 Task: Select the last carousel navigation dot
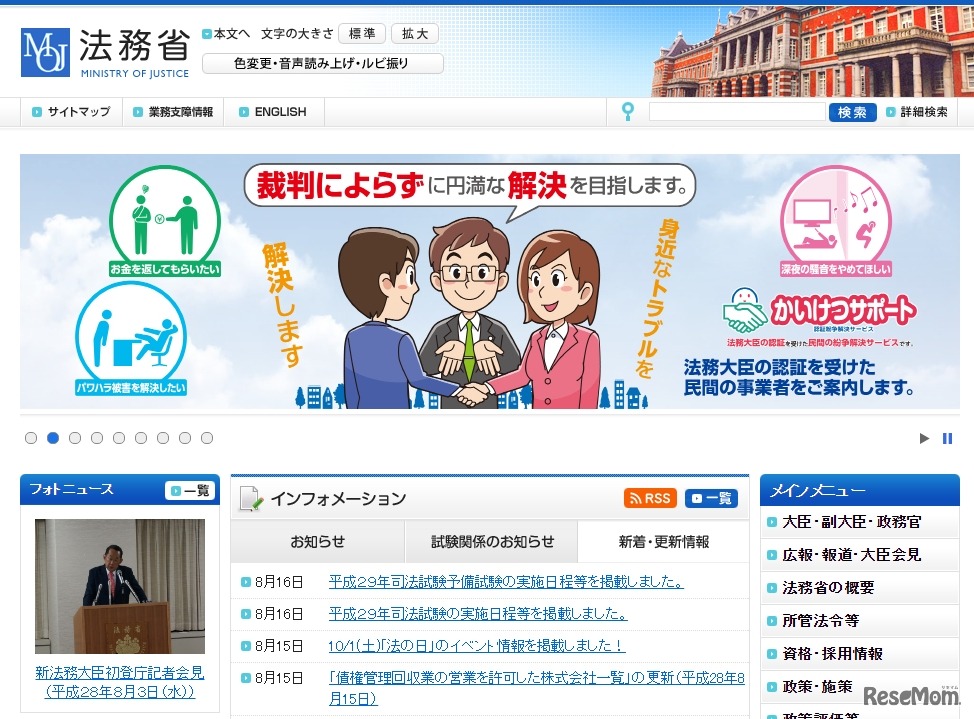pyautogui.click(x=207, y=437)
